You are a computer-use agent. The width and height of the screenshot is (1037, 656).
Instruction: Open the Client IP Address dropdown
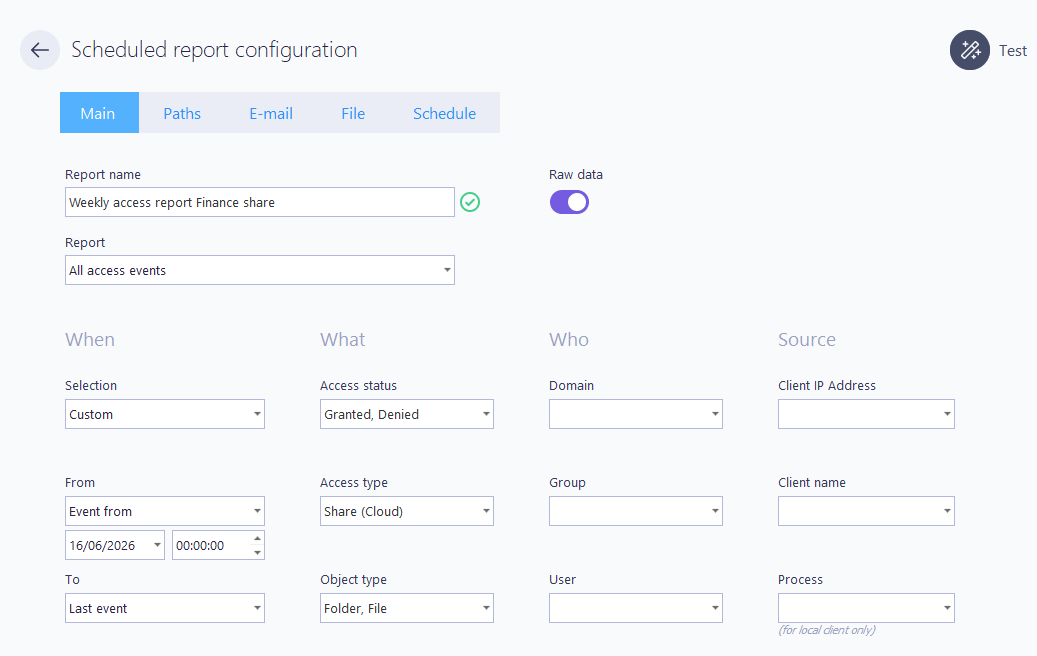click(866, 414)
